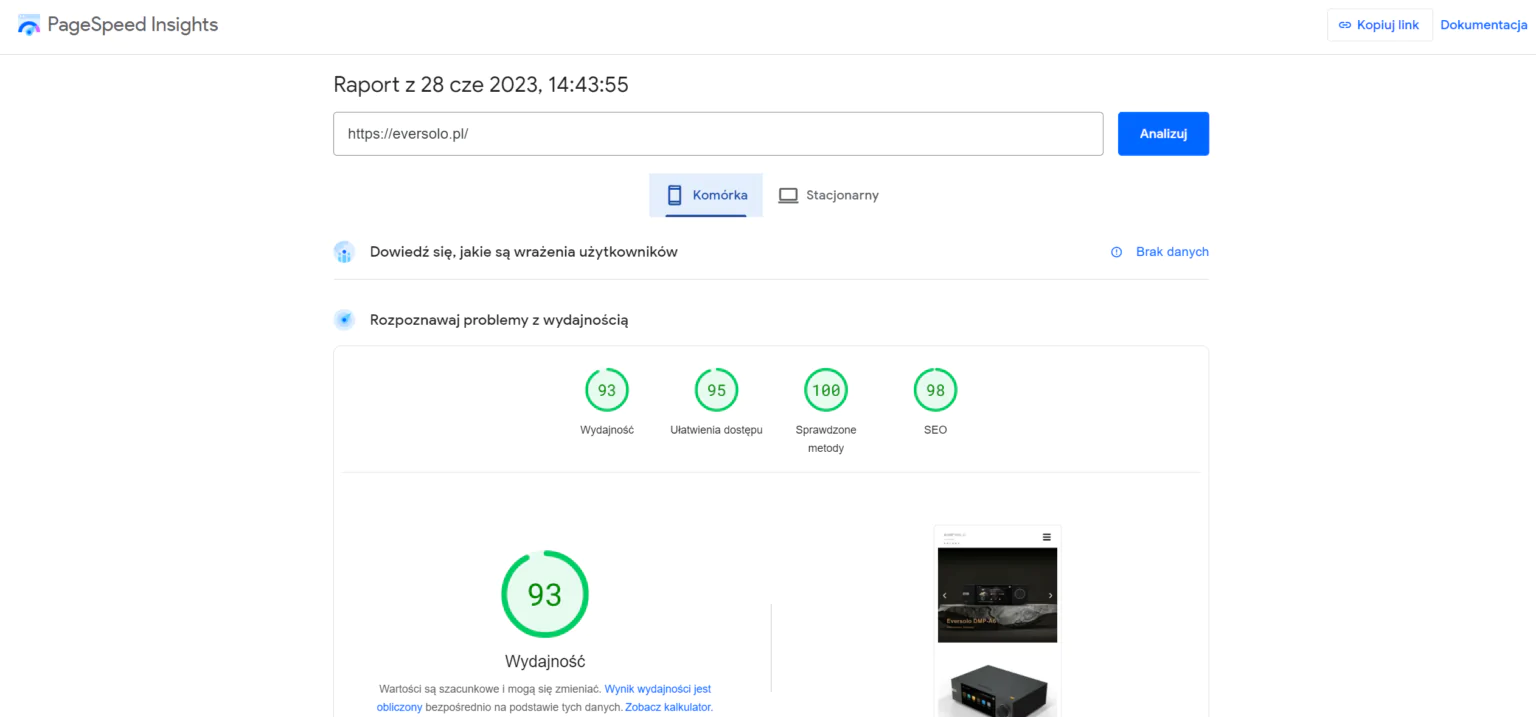
Task: Click the Kopiuj link button
Action: click(x=1379, y=25)
